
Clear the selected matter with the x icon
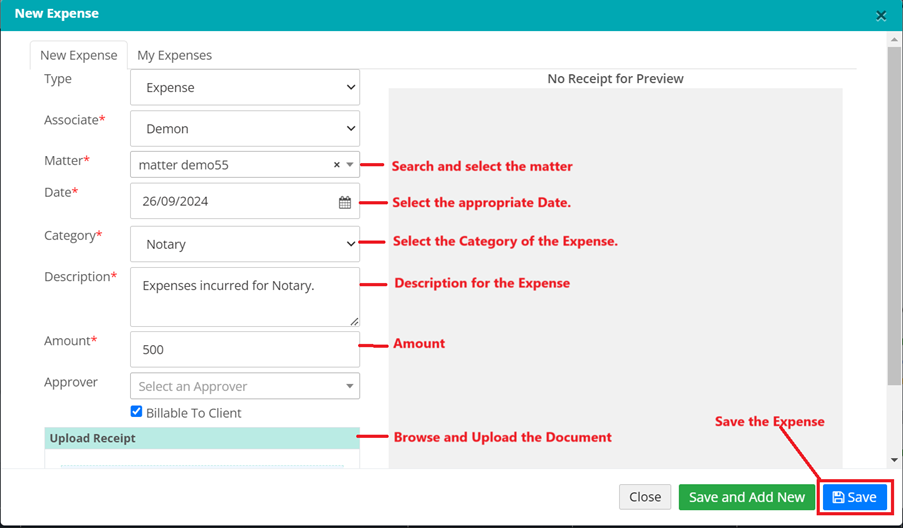tap(336, 165)
